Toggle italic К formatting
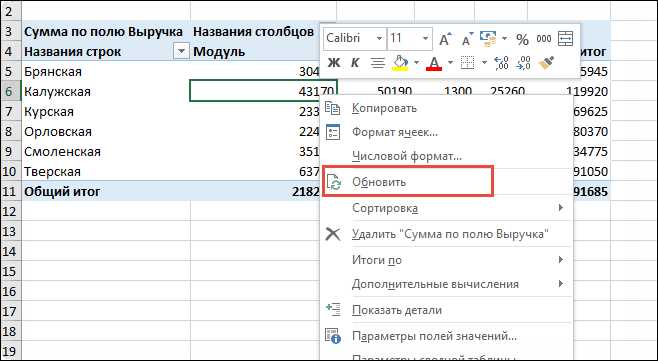Image resolution: width=658 pixels, height=361 pixels. click(x=355, y=63)
